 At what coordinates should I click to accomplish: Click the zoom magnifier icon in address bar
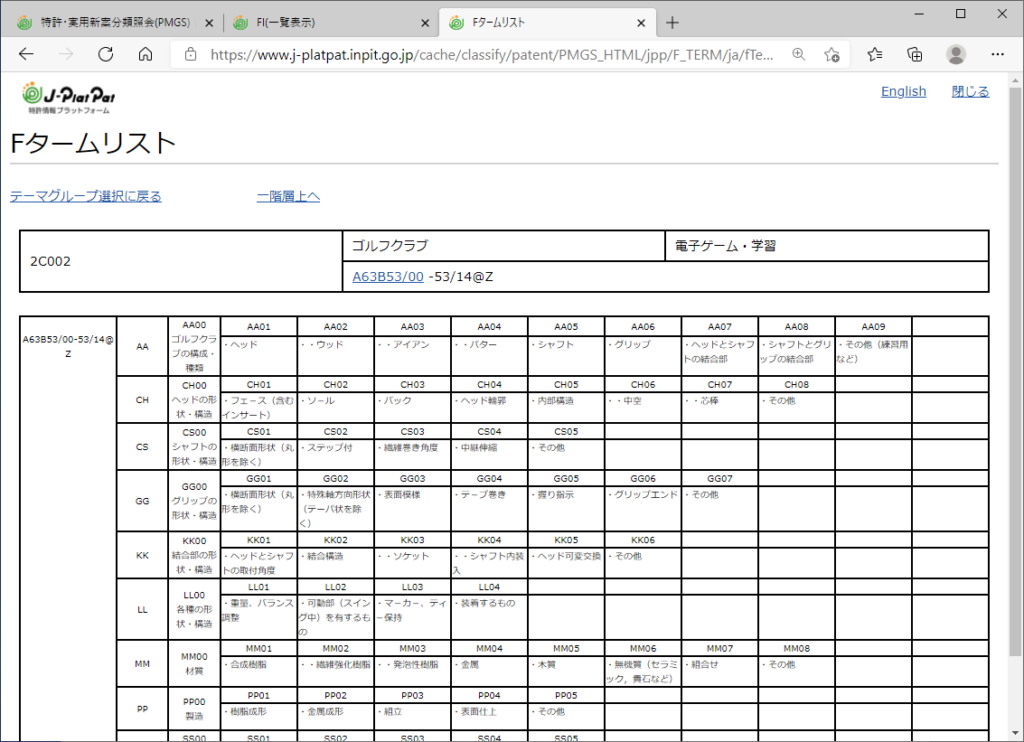tap(798, 54)
